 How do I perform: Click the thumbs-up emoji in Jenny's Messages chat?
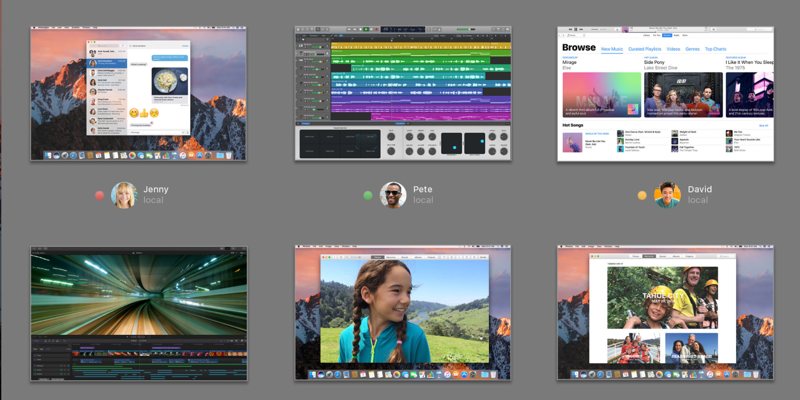(144, 115)
